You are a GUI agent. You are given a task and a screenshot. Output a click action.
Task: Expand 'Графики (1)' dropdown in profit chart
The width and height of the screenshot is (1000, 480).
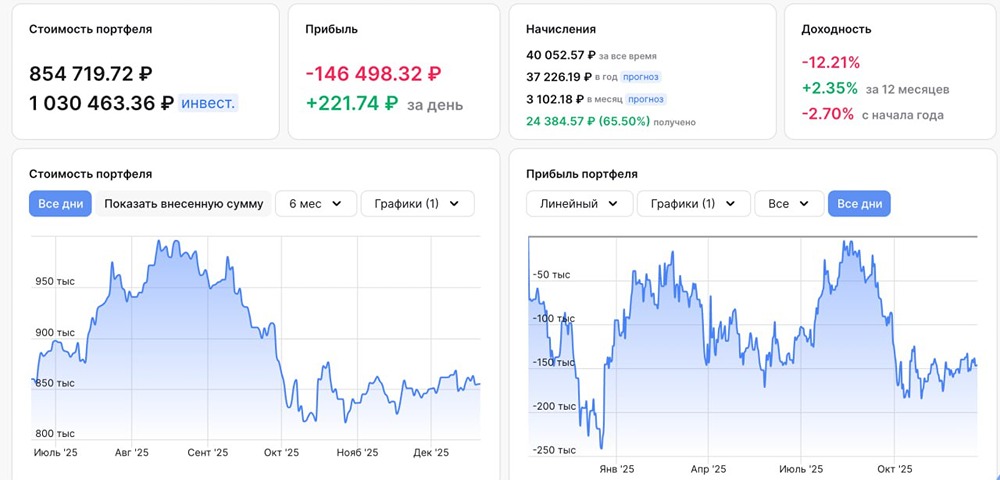point(693,204)
